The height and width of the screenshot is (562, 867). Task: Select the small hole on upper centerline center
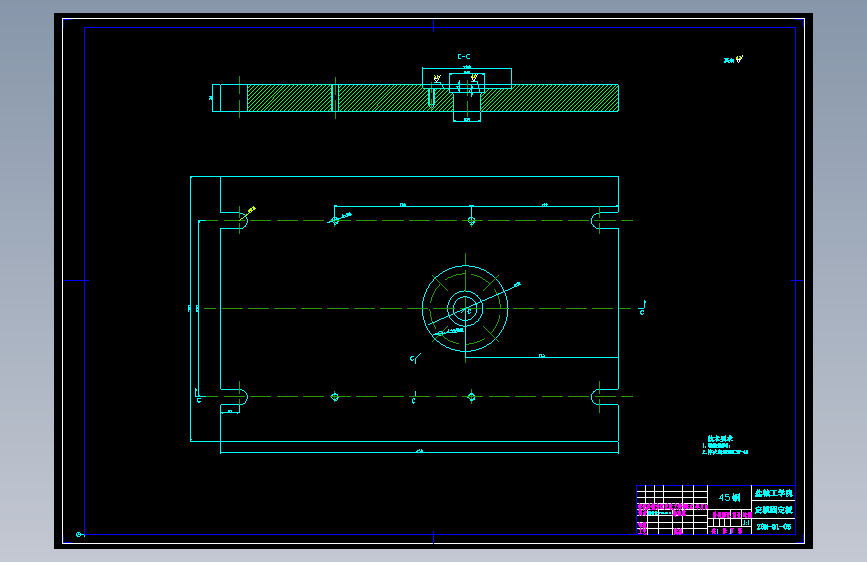pos(471,221)
